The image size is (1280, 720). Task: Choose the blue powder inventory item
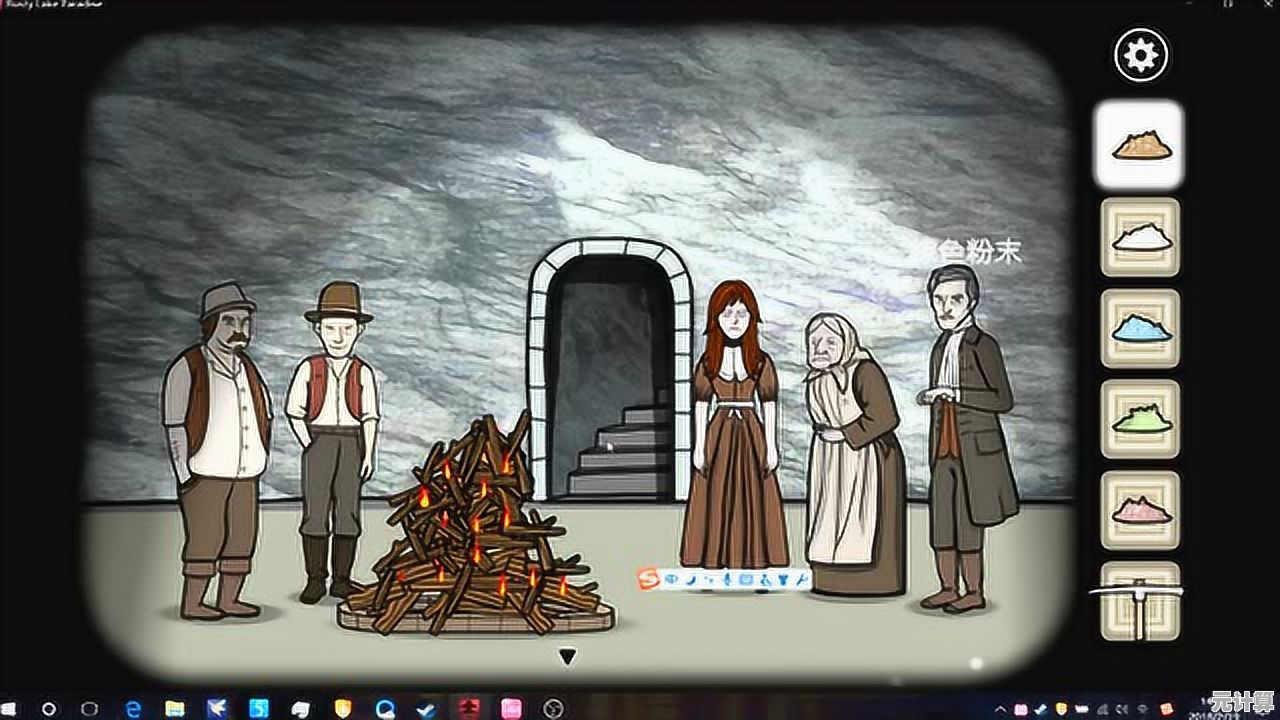point(1140,328)
